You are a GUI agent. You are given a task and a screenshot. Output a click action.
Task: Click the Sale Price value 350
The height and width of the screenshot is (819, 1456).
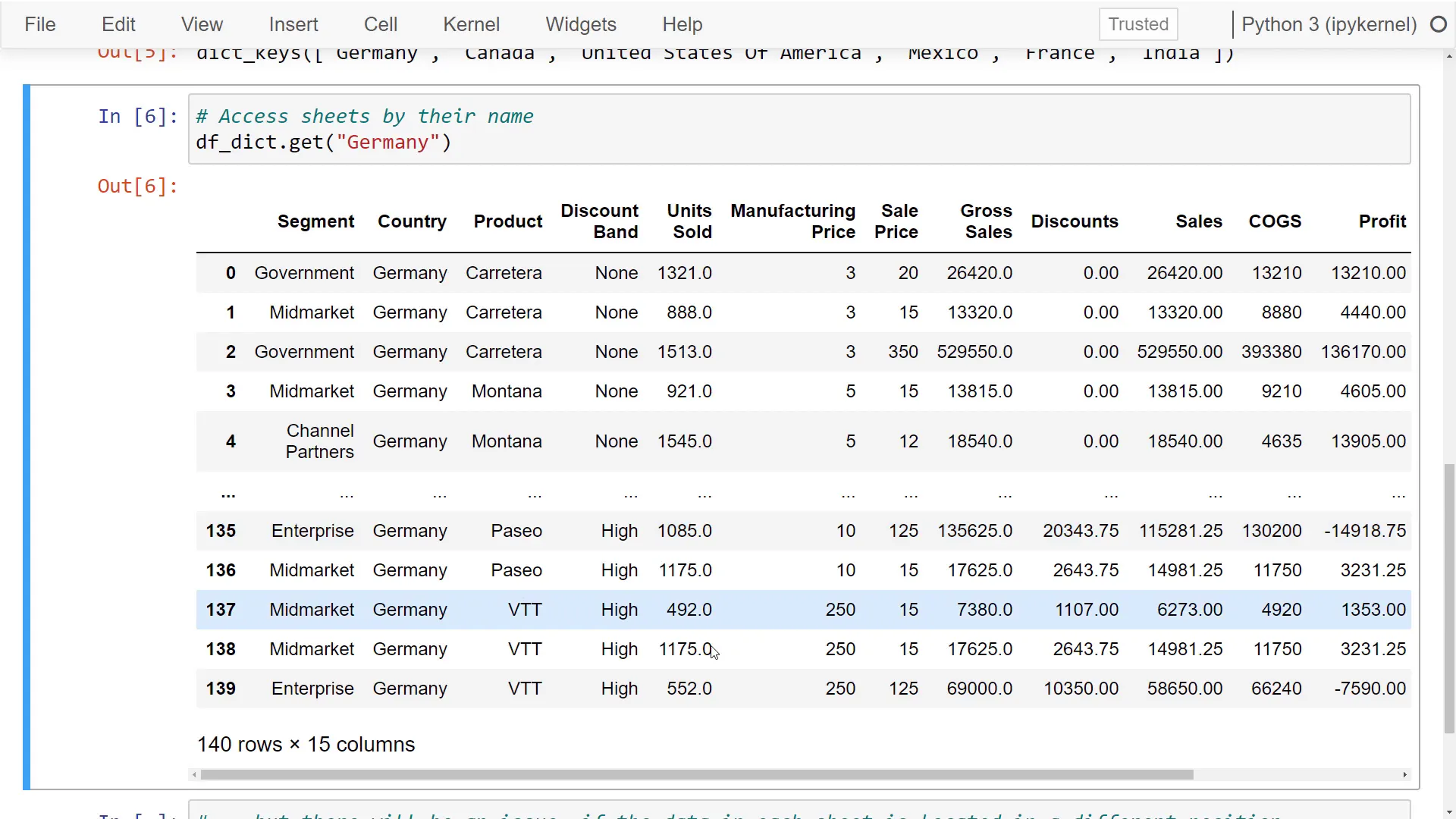[x=903, y=352]
